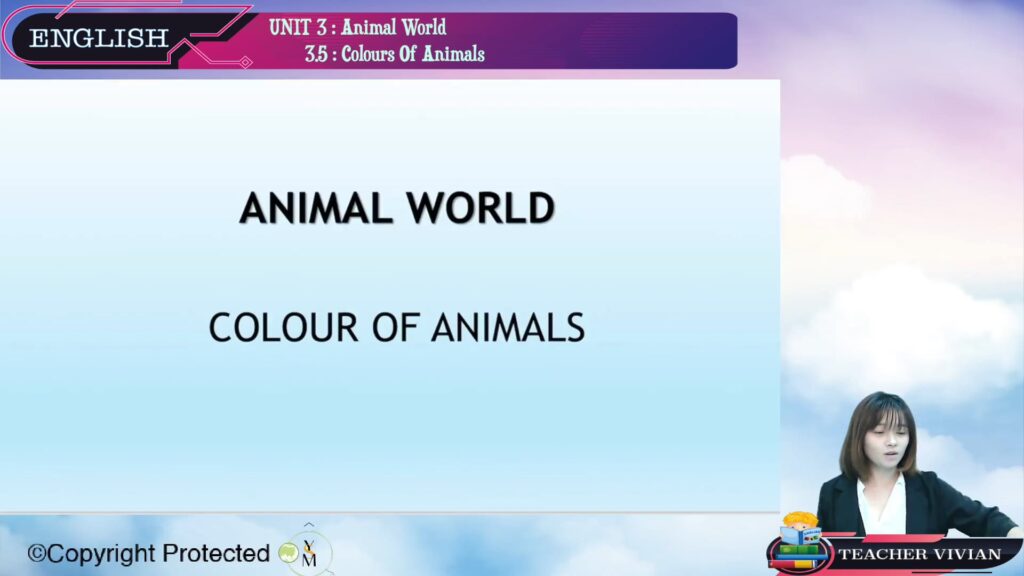Click the Copyright Protected notice text
Viewport: 1024px width, 576px height.
point(148,553)
